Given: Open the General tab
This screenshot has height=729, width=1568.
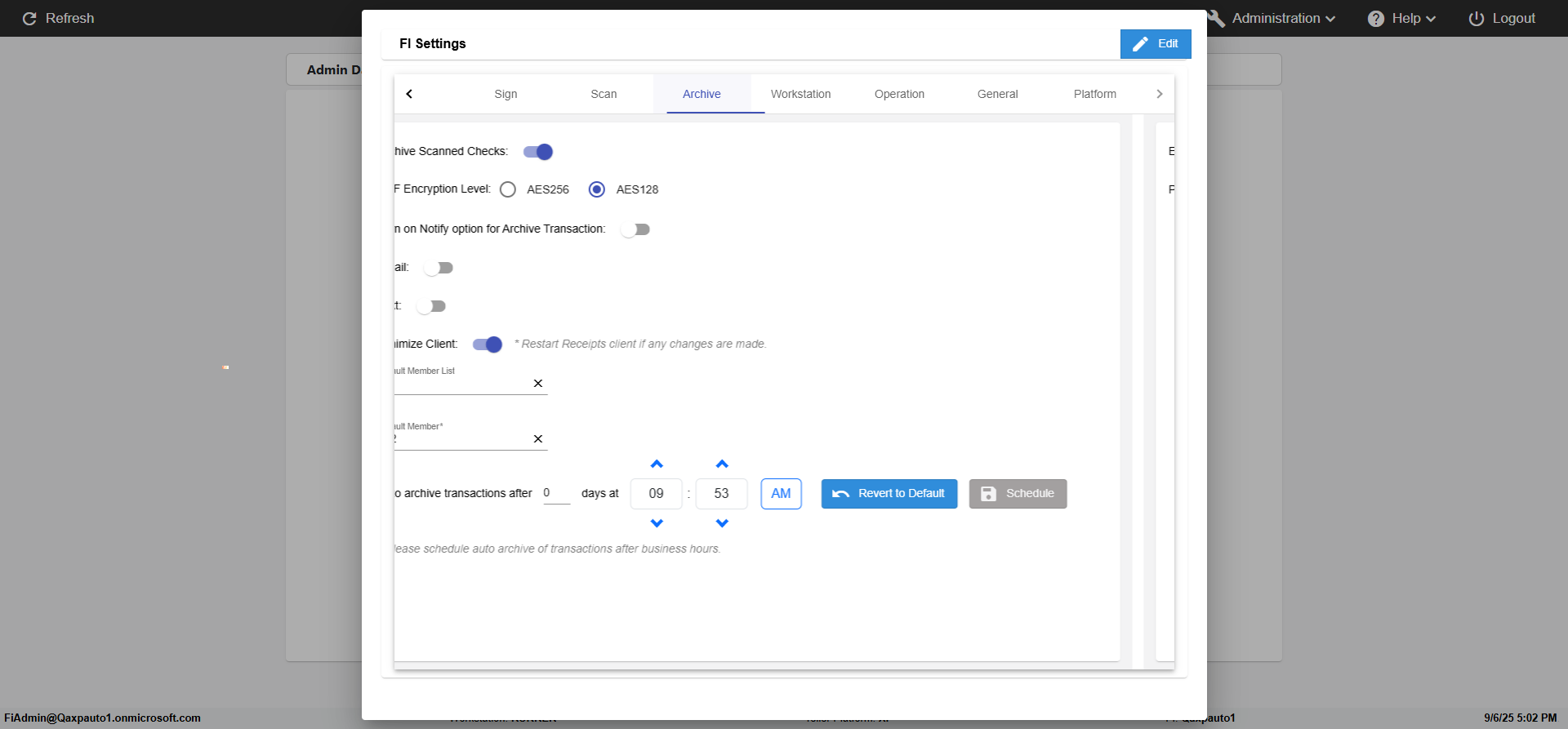Looking at the screenshot, I should [997, 94].
